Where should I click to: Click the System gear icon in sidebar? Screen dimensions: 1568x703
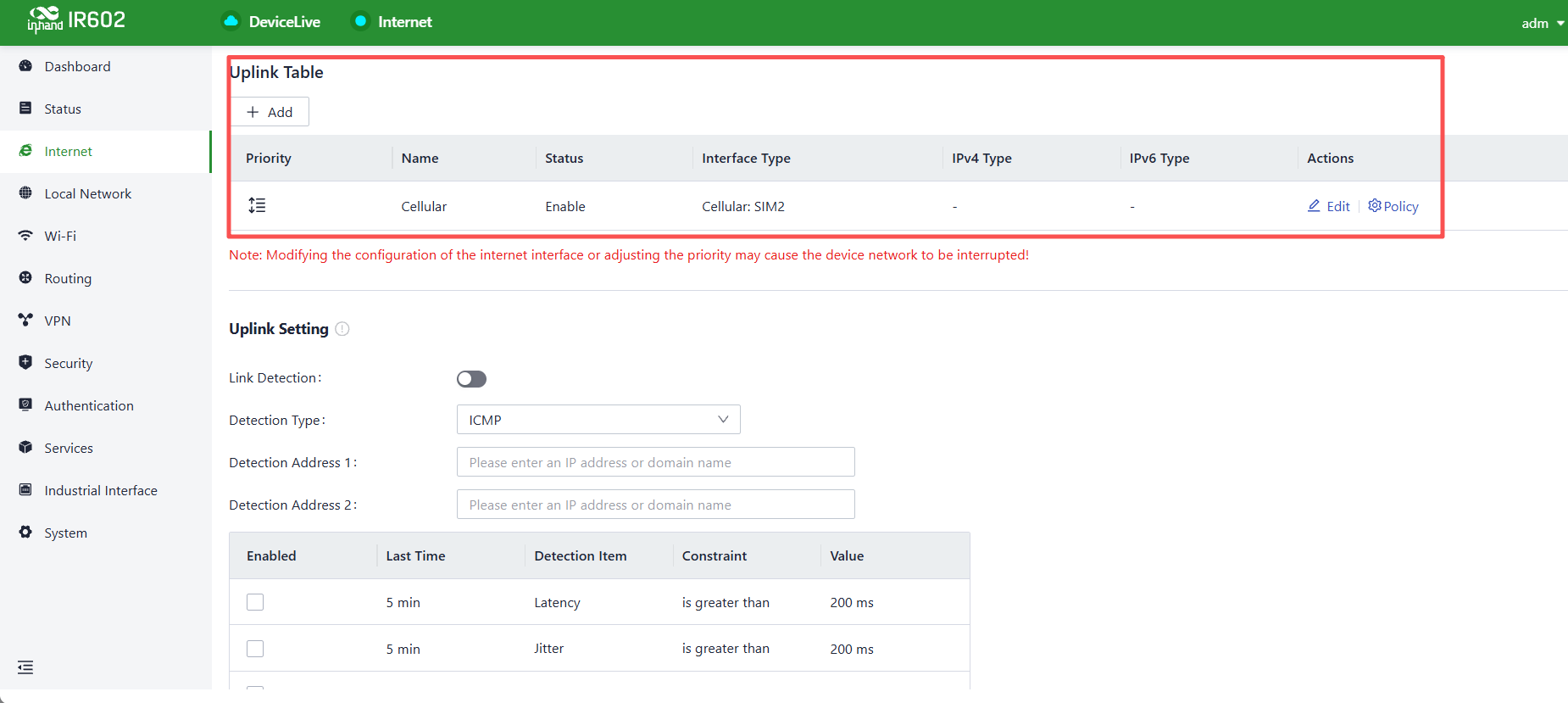tap(25, 532)
